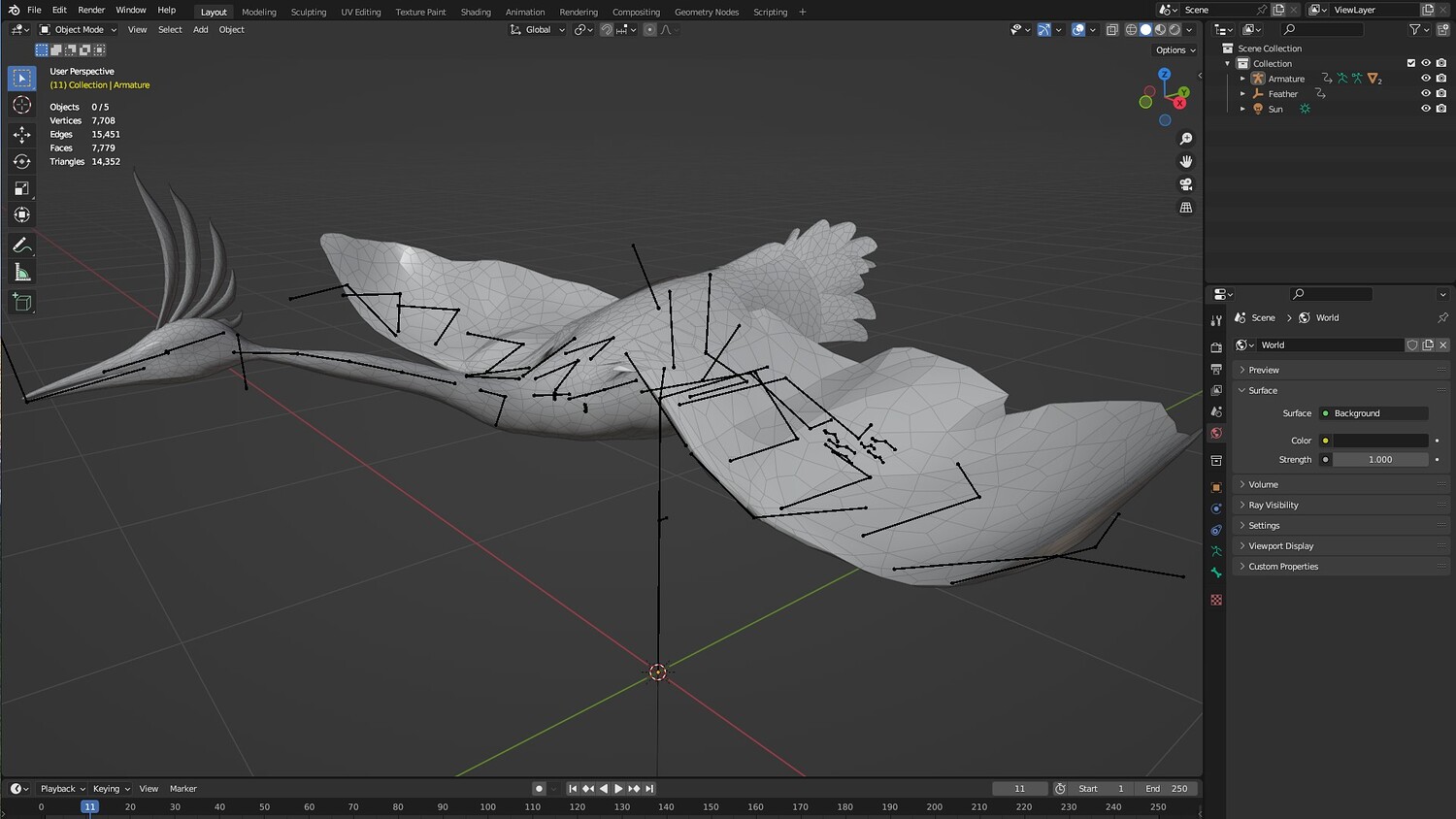Open the Armature data properties tab

[1216, 551]
